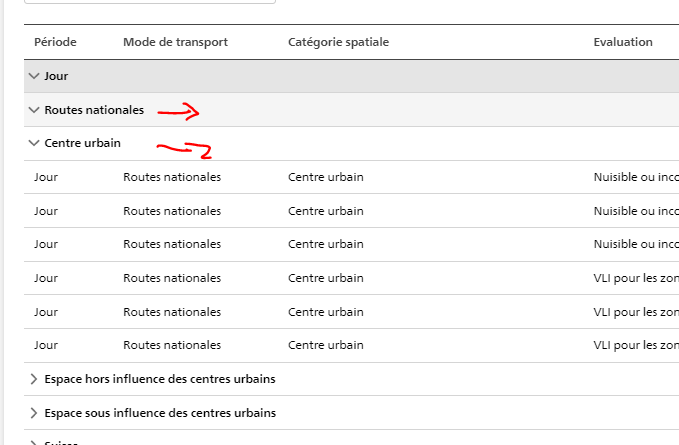Expand the partially visible Suisse group chevron
This screenshot has height=445, width=679.
click(x=34, y=442)
